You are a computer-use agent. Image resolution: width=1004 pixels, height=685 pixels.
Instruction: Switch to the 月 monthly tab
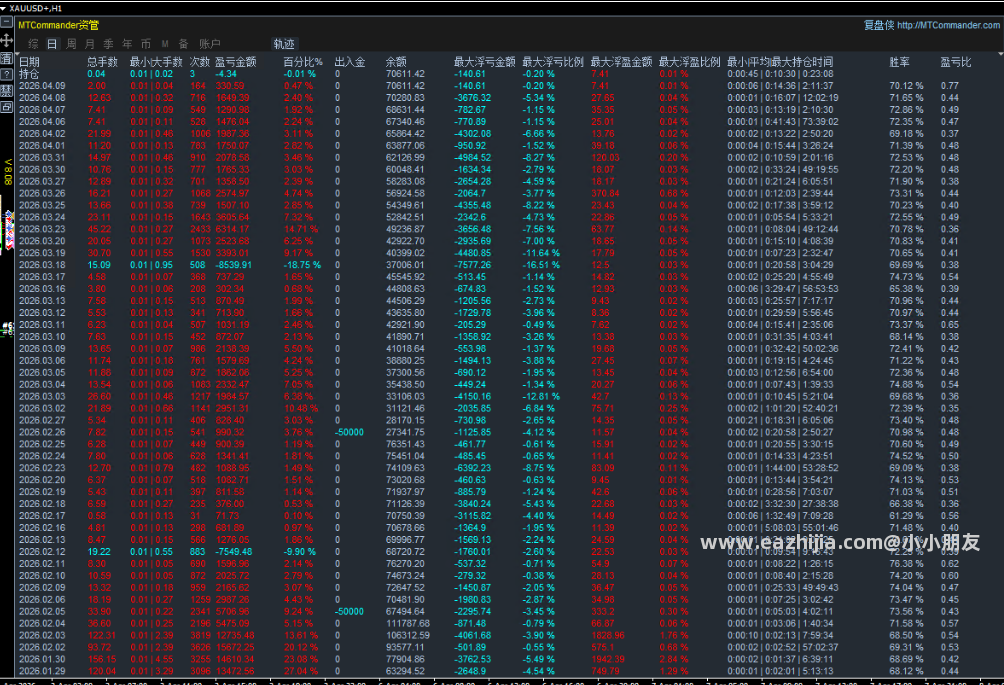pyautogui.click(x=90, y=44)
